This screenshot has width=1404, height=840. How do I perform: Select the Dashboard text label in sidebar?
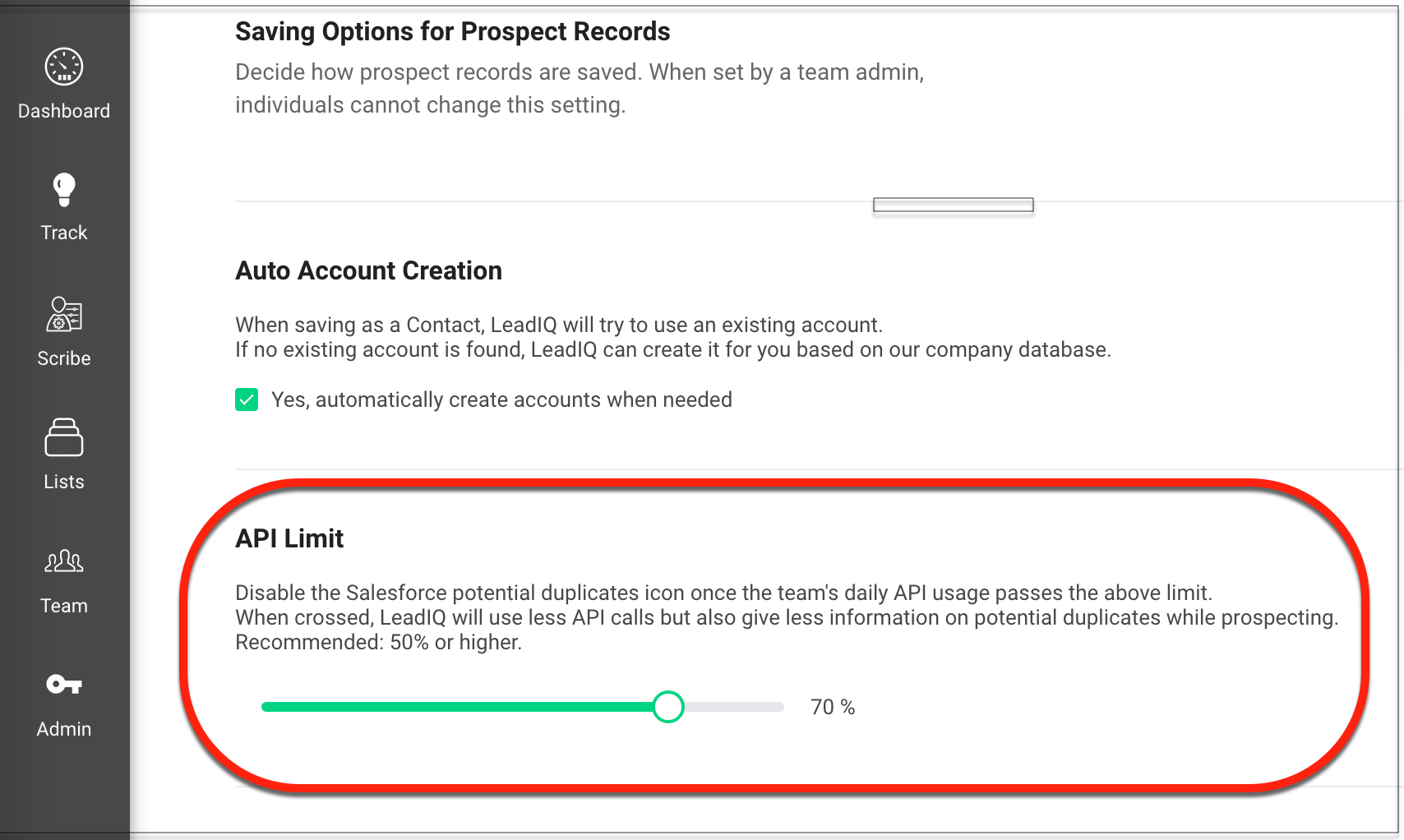pyautogui.click(x=64, y=111)
